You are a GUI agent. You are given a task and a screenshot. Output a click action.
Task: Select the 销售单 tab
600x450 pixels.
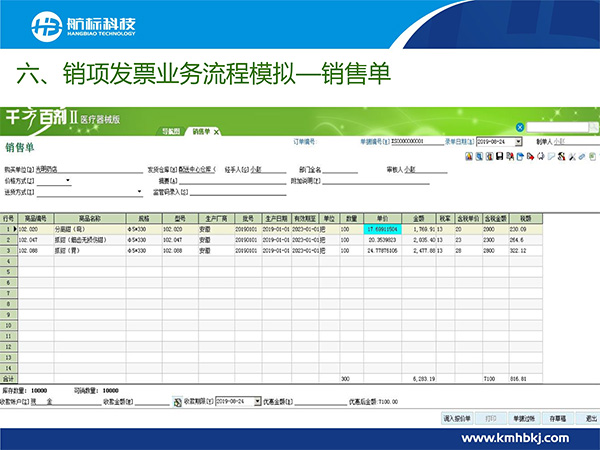click(x=201, y=132)
